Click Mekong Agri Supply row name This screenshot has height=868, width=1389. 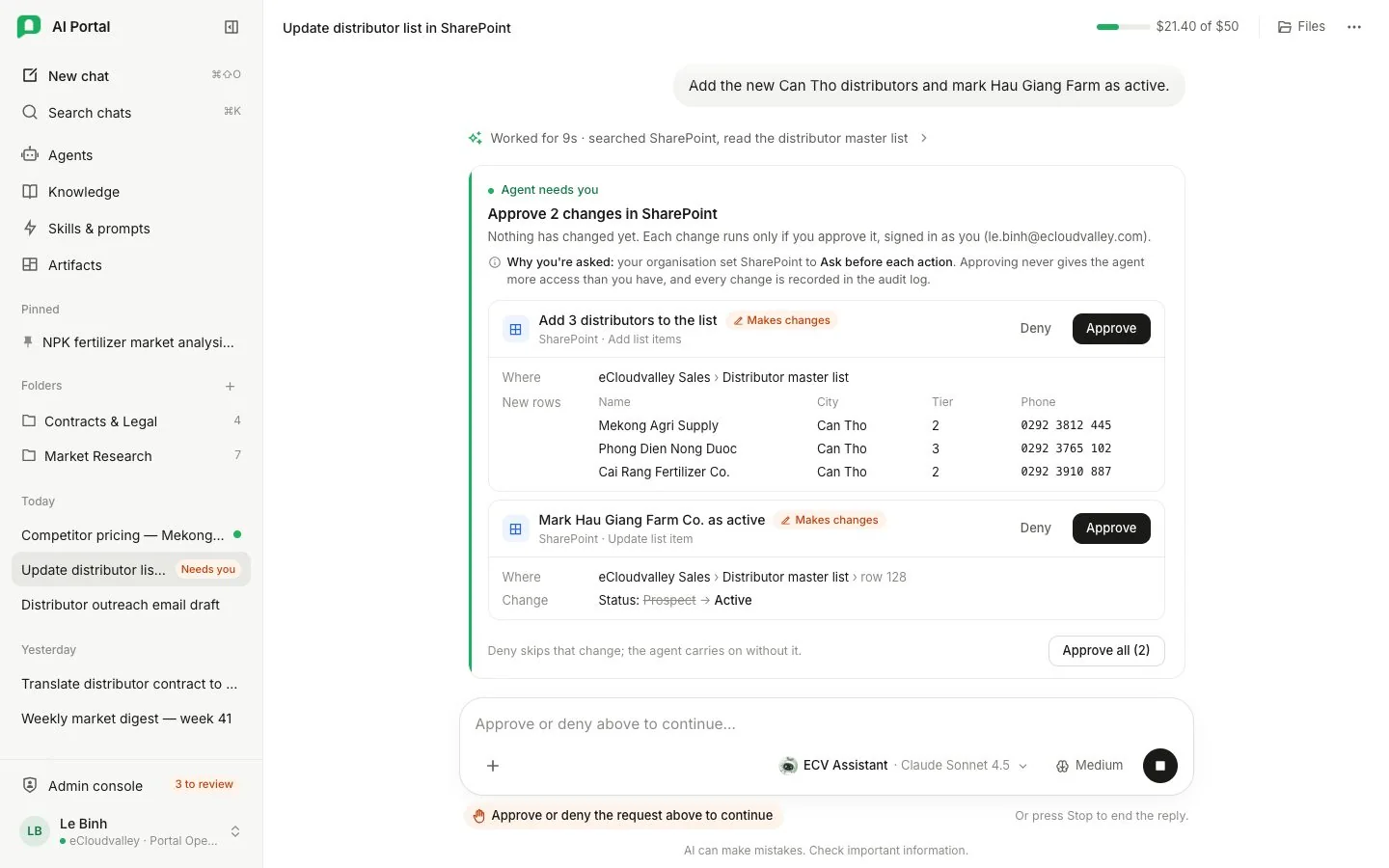click(x=658, y=425)
